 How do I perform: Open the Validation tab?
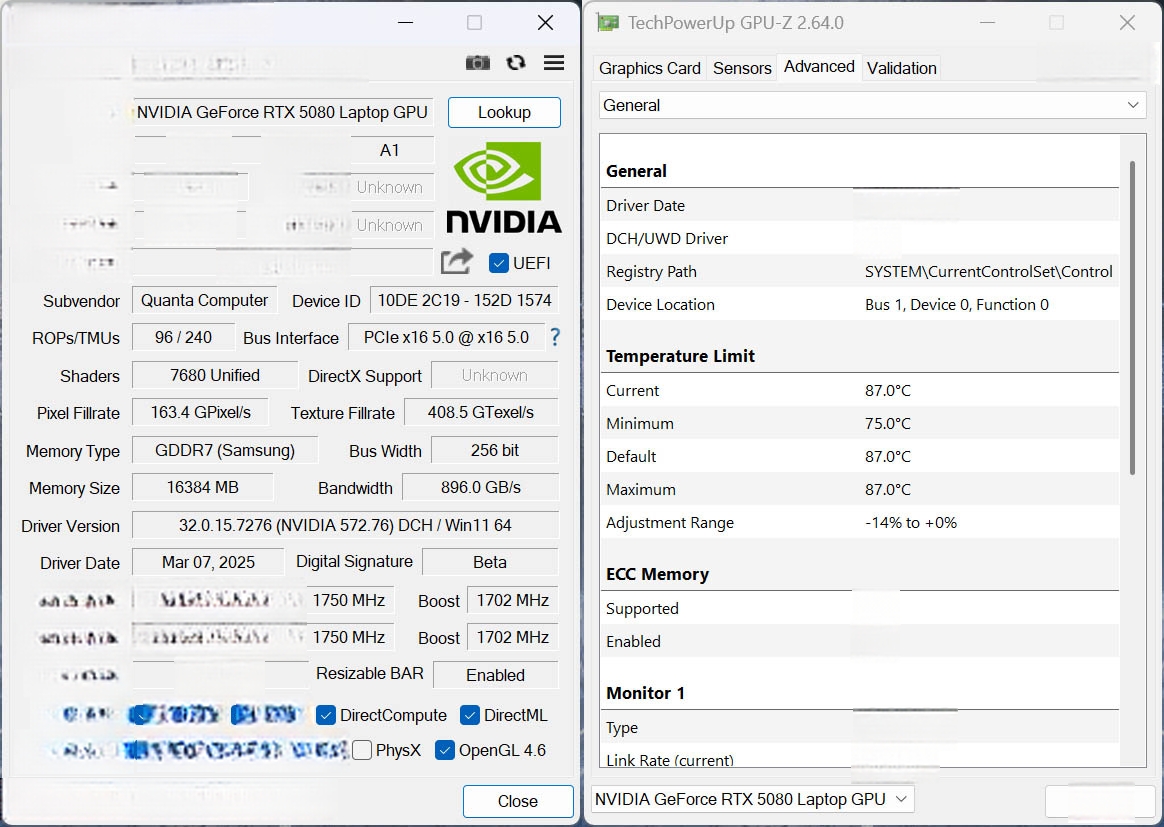901,68
